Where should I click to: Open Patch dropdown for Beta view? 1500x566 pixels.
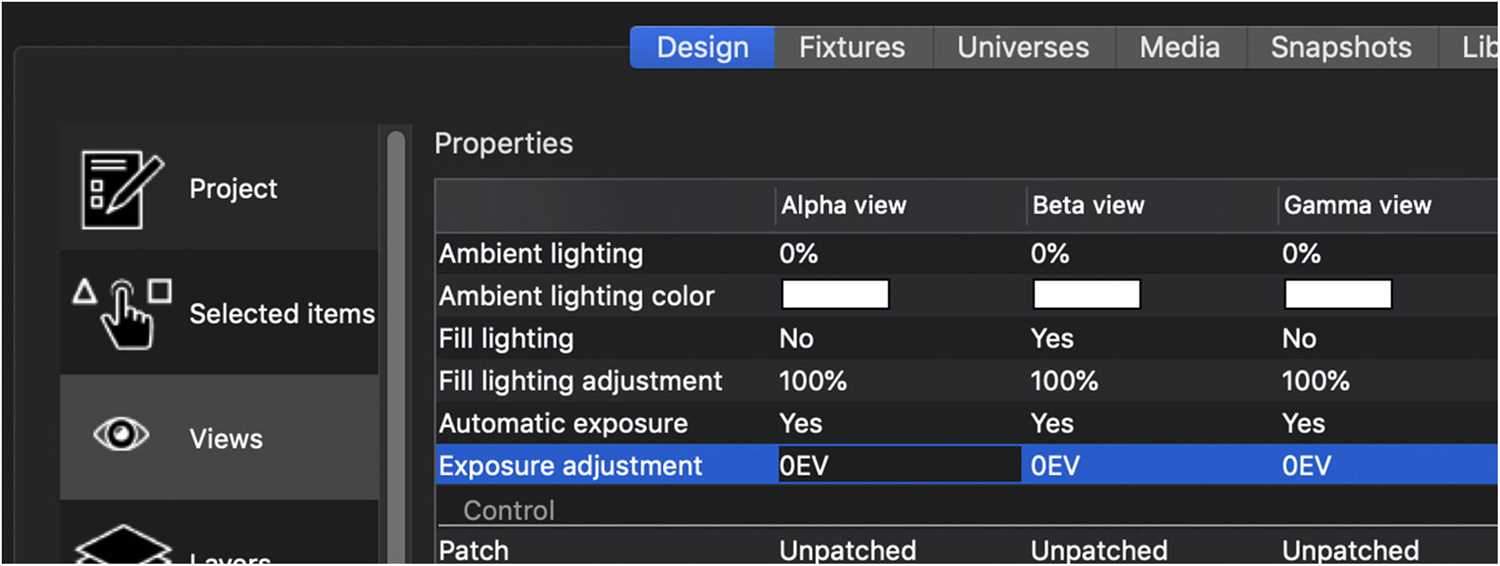pyautogui.click(x=1099, y=551)
